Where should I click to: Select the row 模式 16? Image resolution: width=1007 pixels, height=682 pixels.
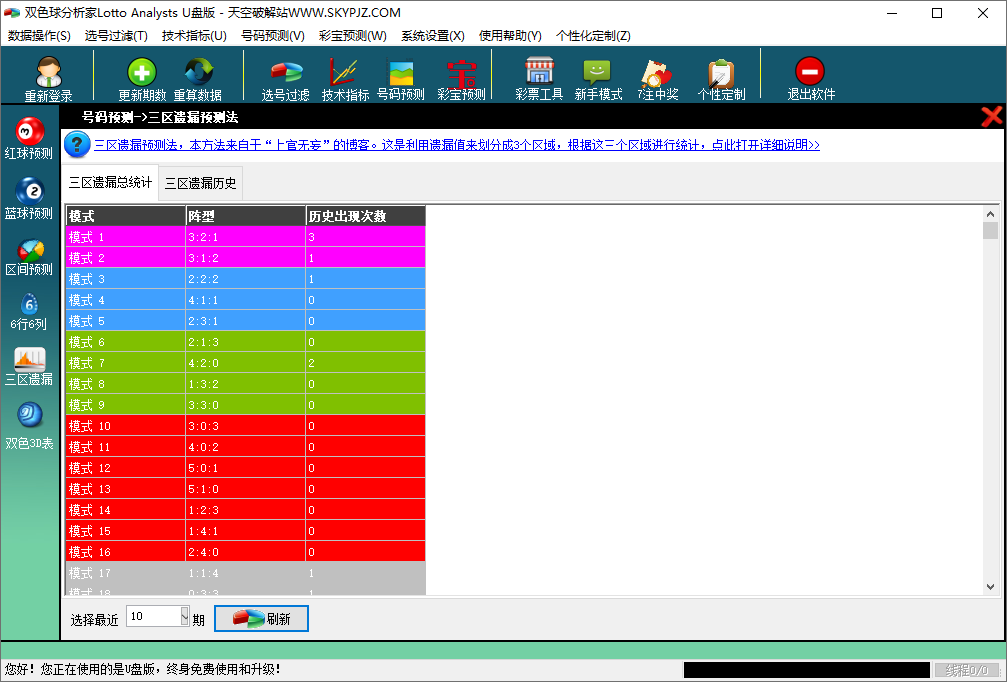pyautogui.click(x=245, y=552)
